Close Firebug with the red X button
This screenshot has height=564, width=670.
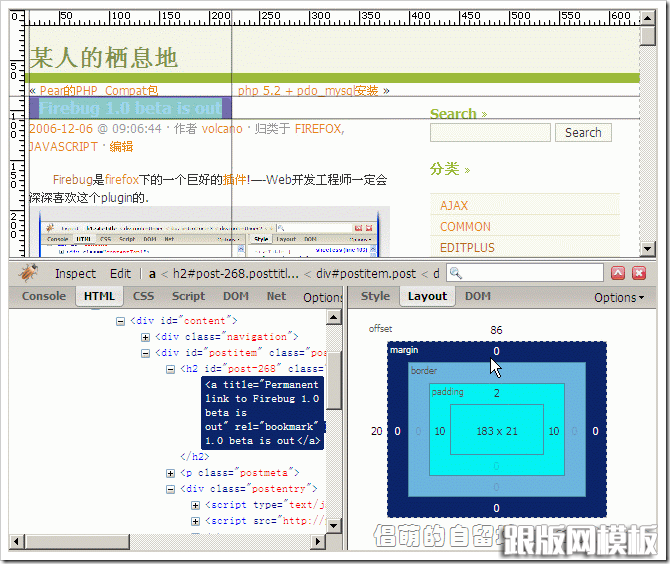pyautogui.click(x=639, y=273)
